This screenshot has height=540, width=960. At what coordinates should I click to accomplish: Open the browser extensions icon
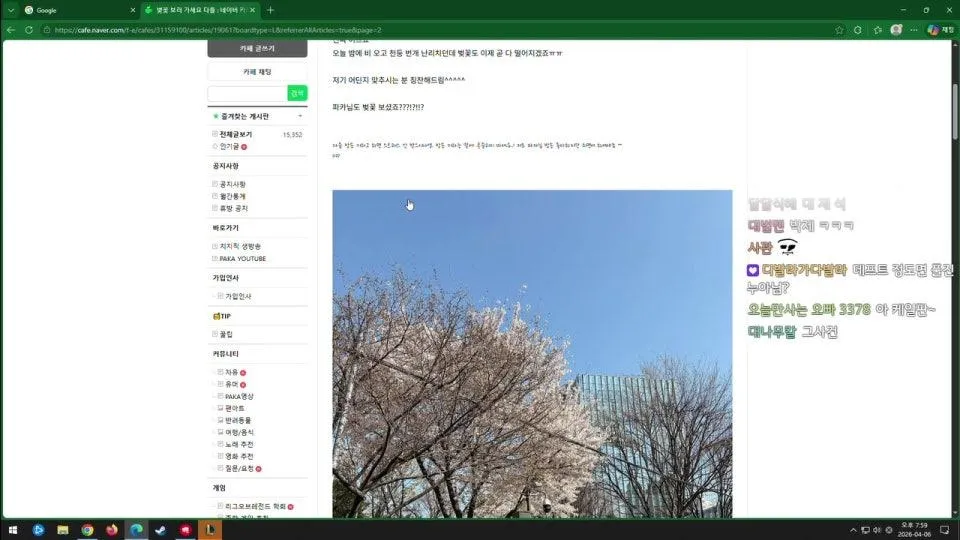click(858, 30)
